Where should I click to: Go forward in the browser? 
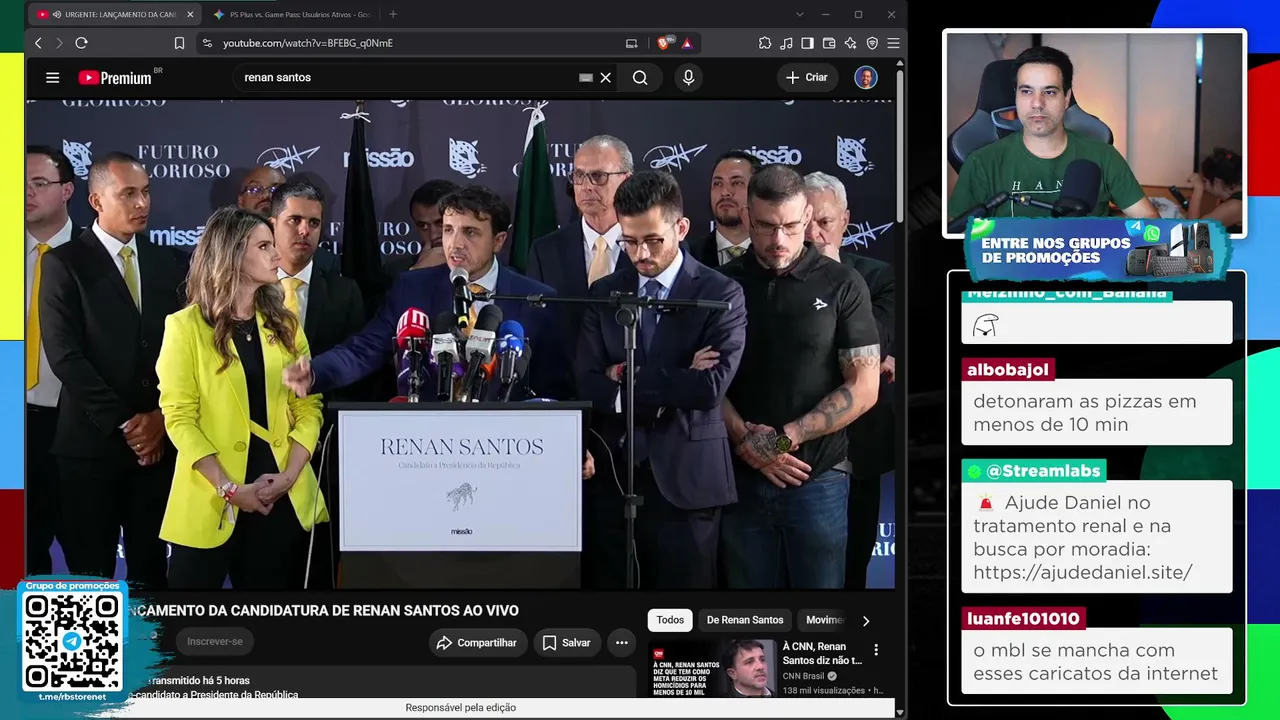[59, 43]
